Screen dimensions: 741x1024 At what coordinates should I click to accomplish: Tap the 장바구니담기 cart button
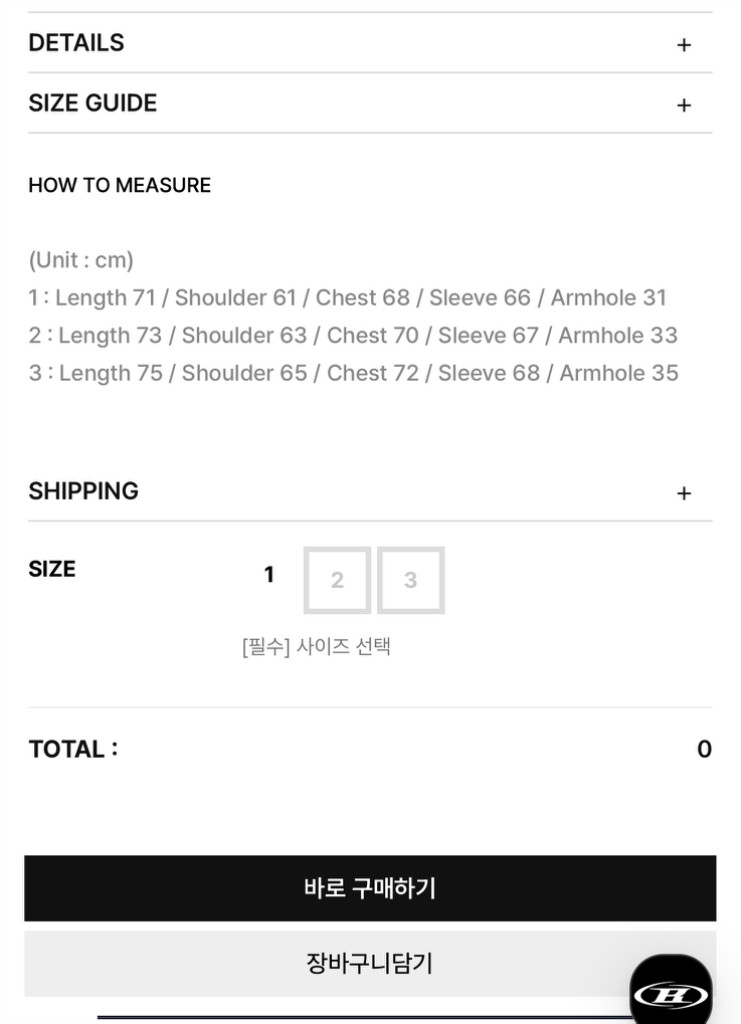coord(370,964)
